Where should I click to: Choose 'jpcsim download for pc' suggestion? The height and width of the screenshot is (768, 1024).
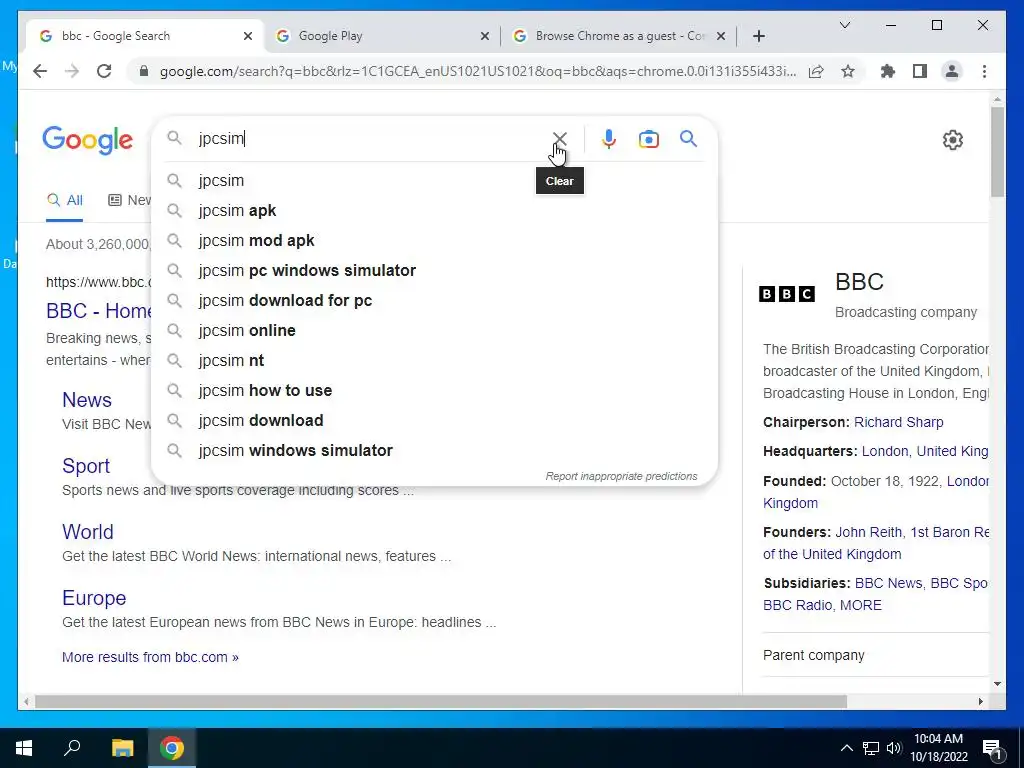pyautogui.click(x=434, y=300)
